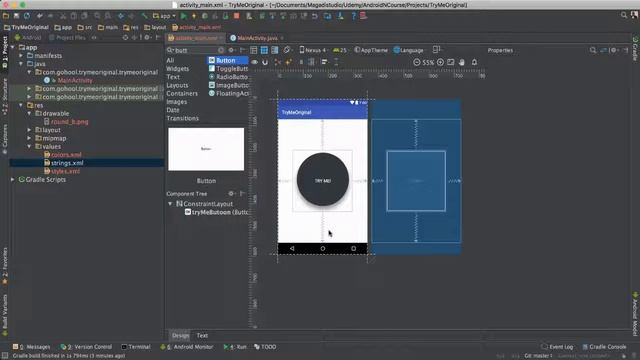Open the Terminal tool window
This screenshot has height=360, width=640.
pos(136,347)
